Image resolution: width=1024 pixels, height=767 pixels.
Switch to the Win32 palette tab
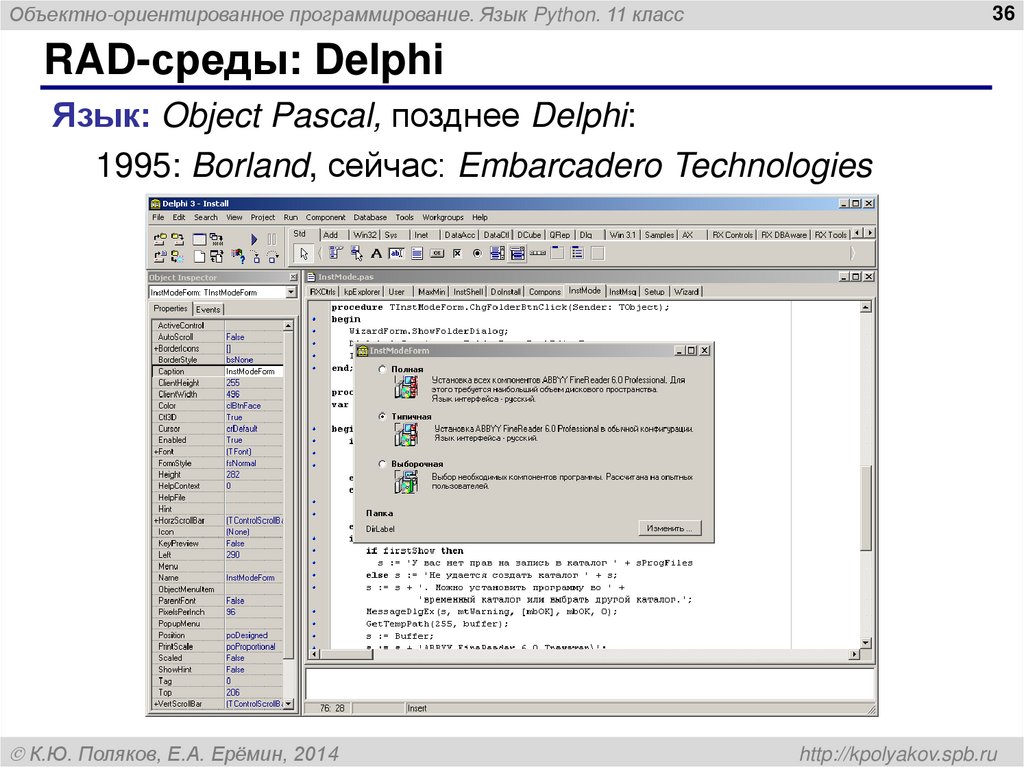coord(364,235)
